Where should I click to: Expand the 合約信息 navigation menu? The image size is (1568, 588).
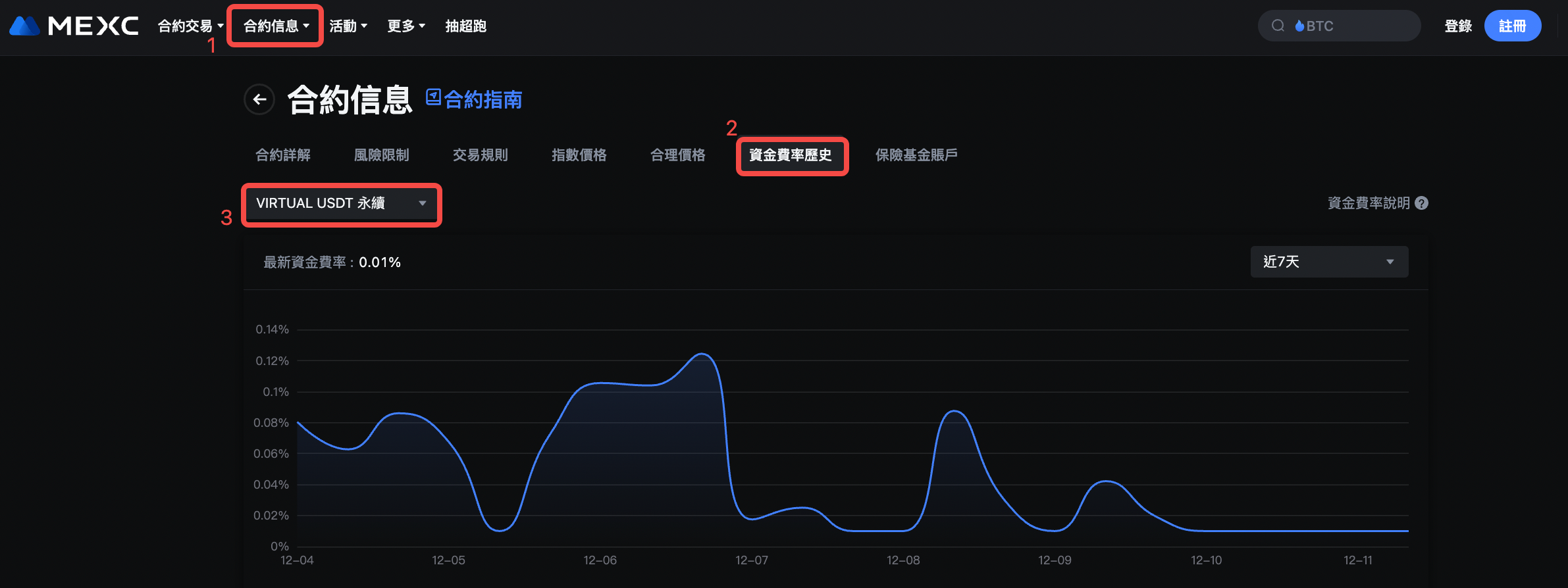(276, 26)
